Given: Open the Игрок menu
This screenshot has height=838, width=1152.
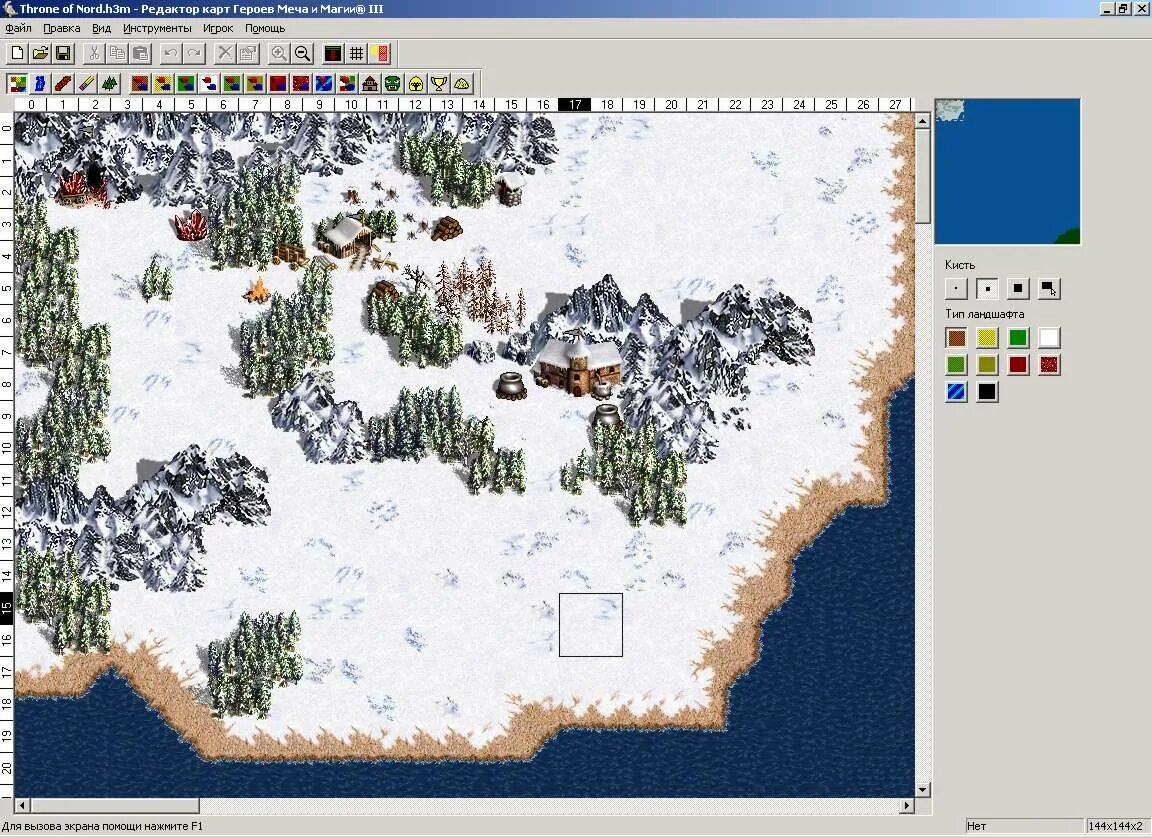Looking at the screenshot, I should [x=218, y=28].
